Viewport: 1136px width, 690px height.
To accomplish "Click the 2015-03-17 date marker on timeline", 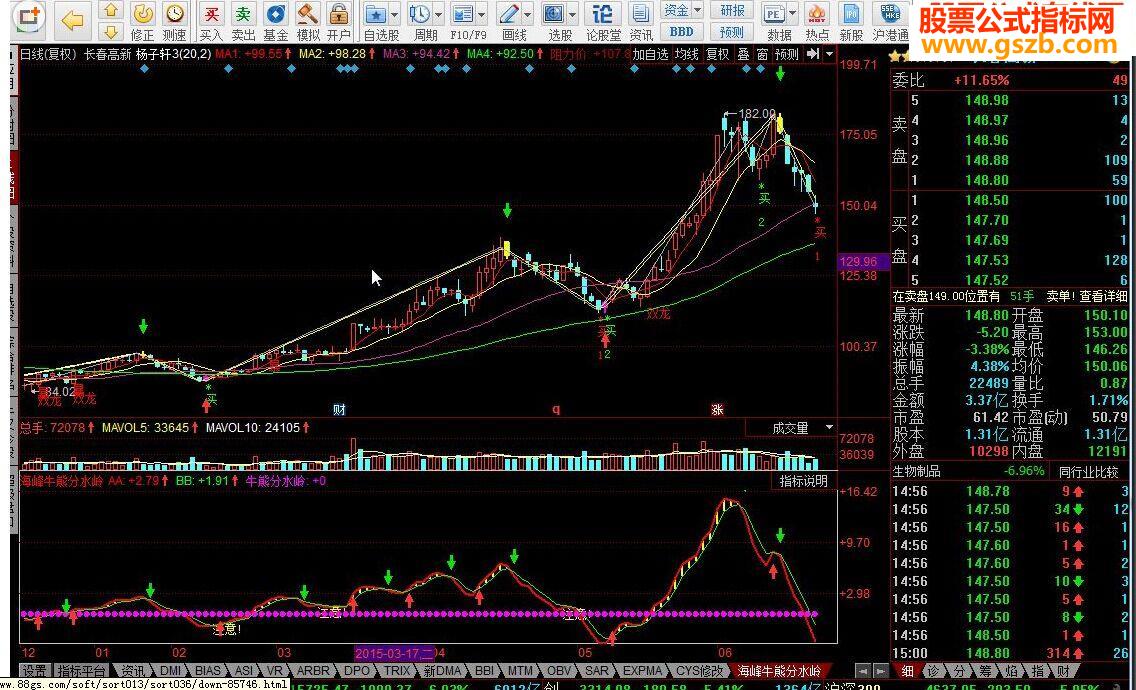I will click(395, 653).
